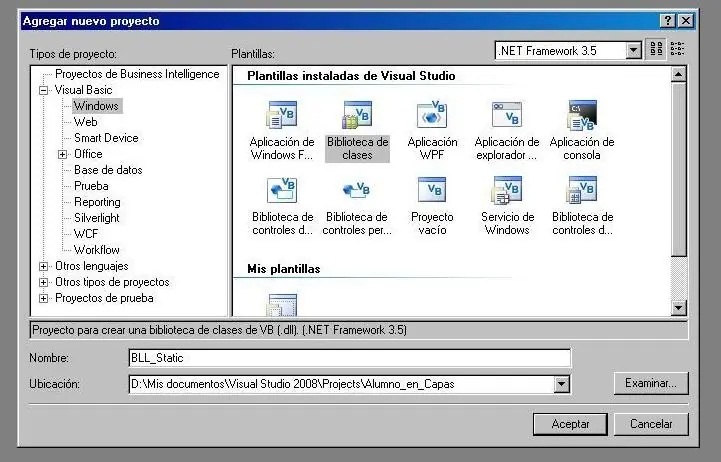Choose the Biblioteca de controles per... template icon
Viewport: 721px width, 462px height.
pos(357,190)
